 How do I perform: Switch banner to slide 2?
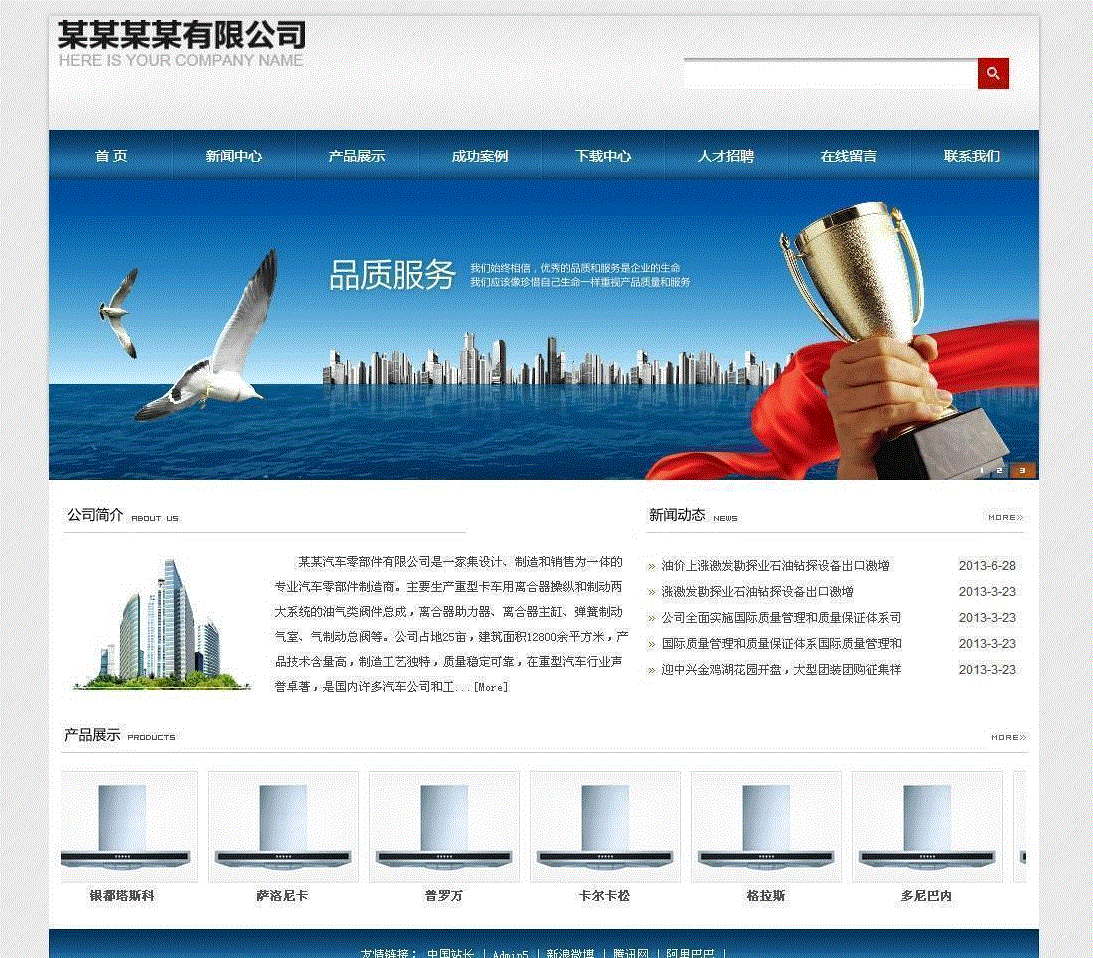(1001, 470)
